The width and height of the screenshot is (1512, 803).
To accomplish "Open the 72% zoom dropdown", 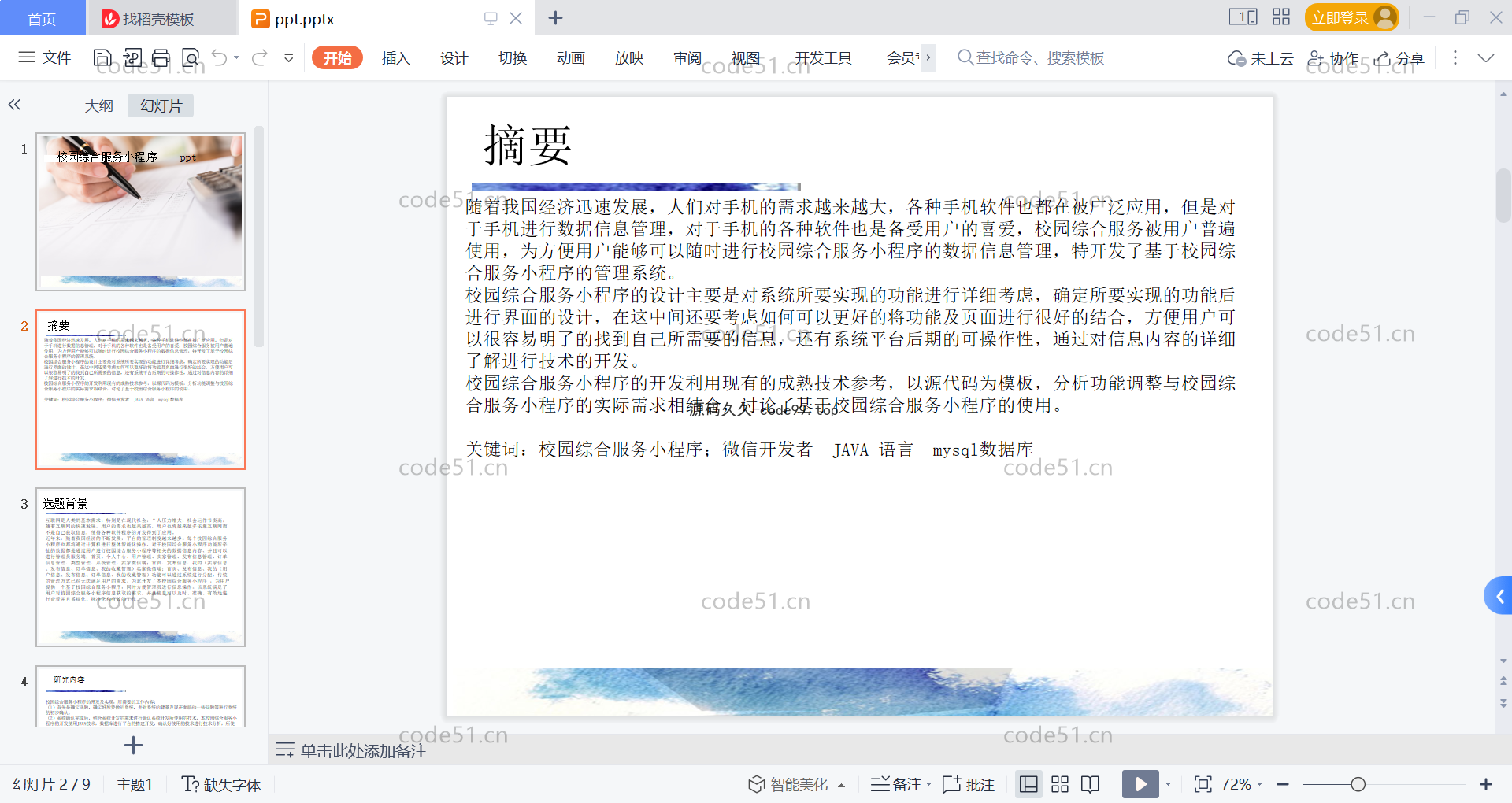I will click(1242, 784).
